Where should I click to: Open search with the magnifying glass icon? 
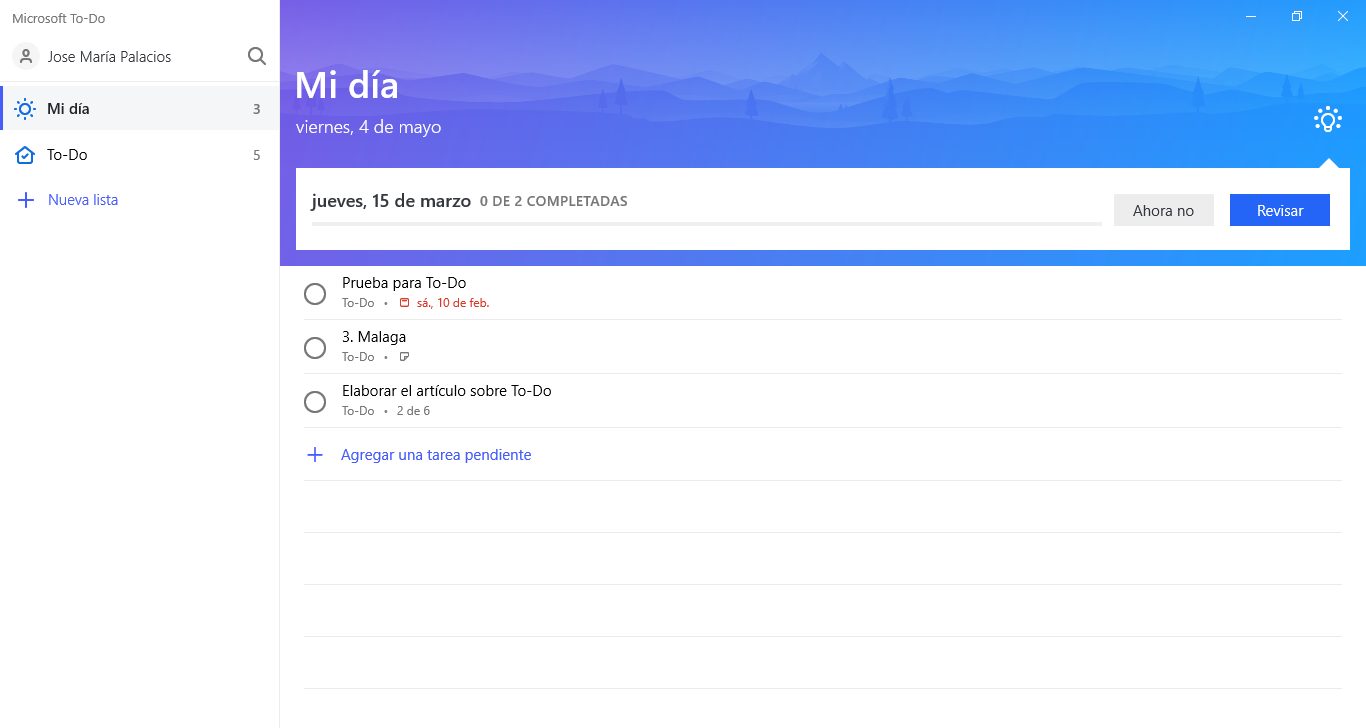[x=257, y=57]
